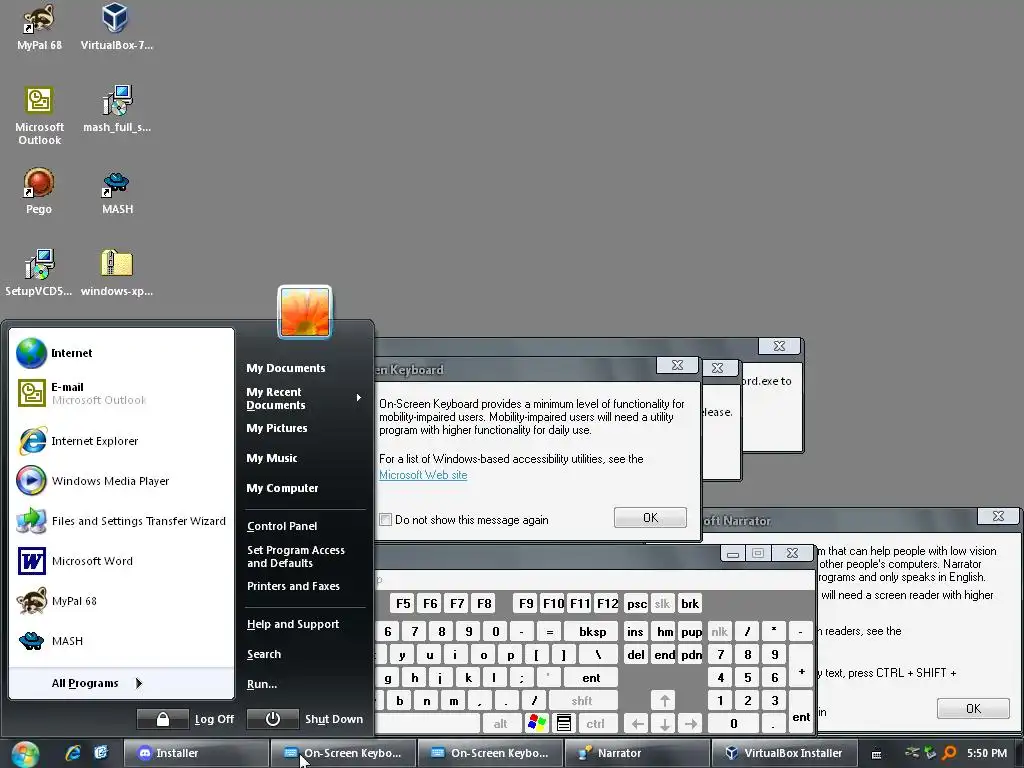Launch MASH from the Start menu list

pyautogui.click(x=121, y=641)
